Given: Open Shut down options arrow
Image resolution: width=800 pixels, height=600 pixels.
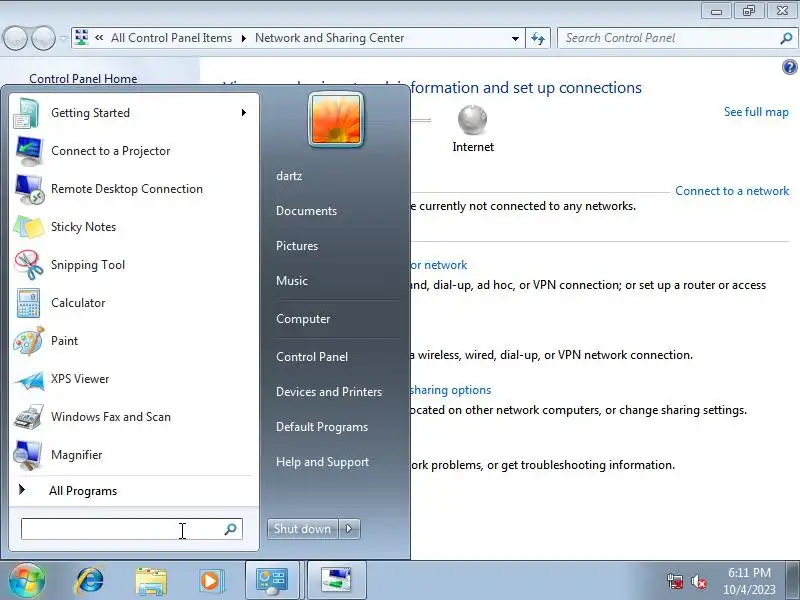Looking at the screenshot, I should (349, 529).
